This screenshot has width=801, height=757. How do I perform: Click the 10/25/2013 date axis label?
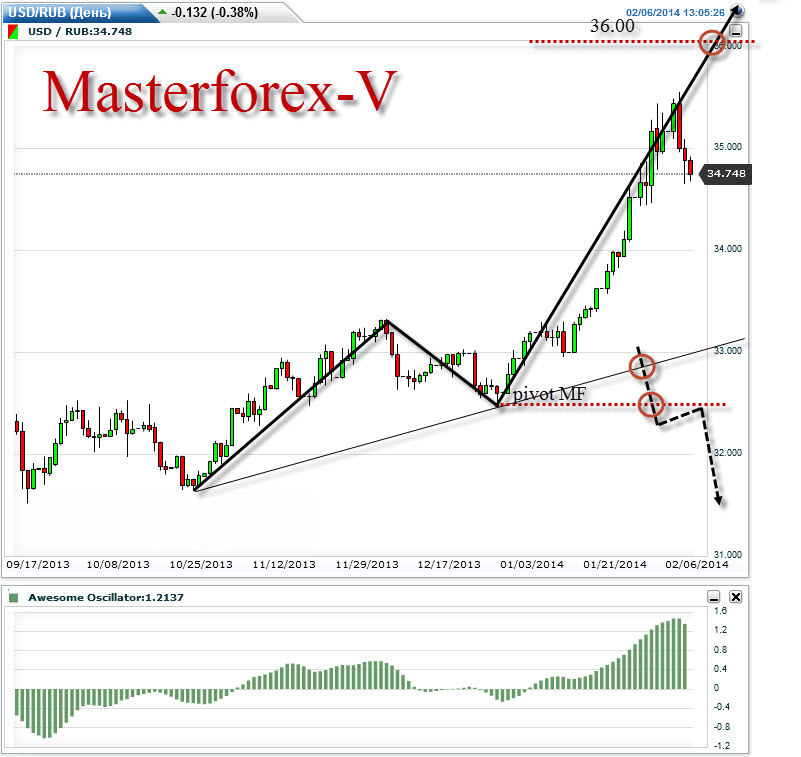[x=201, y=564]
